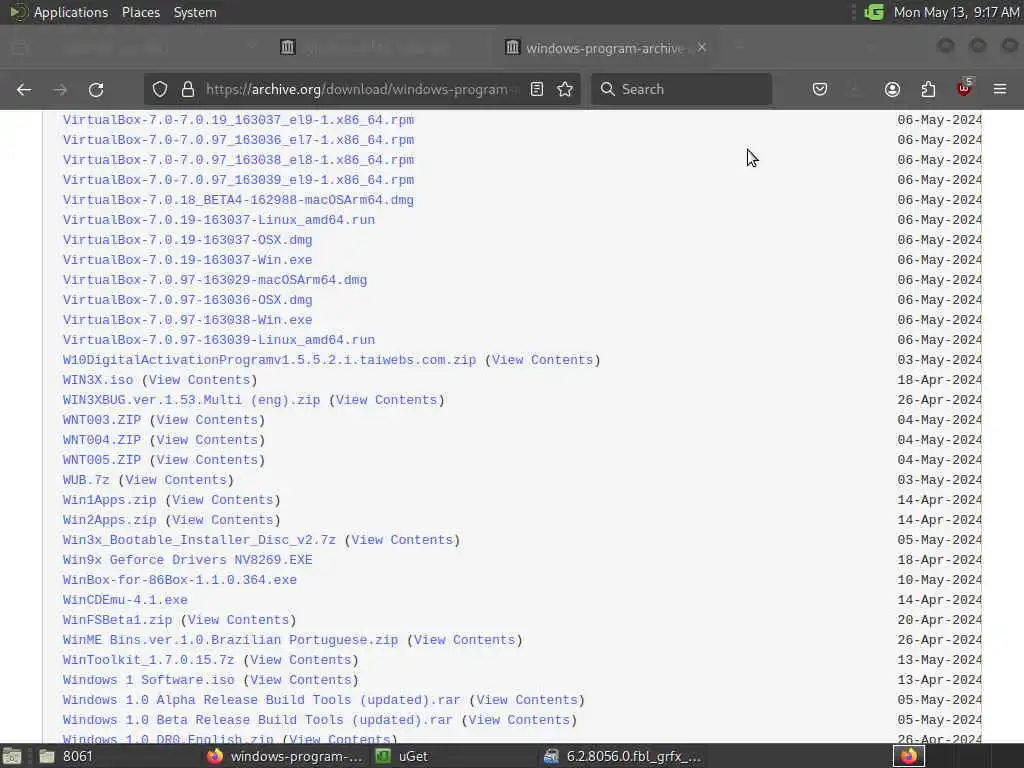Download WinCDEmu-4.1.exe

(x=125, y=600)
